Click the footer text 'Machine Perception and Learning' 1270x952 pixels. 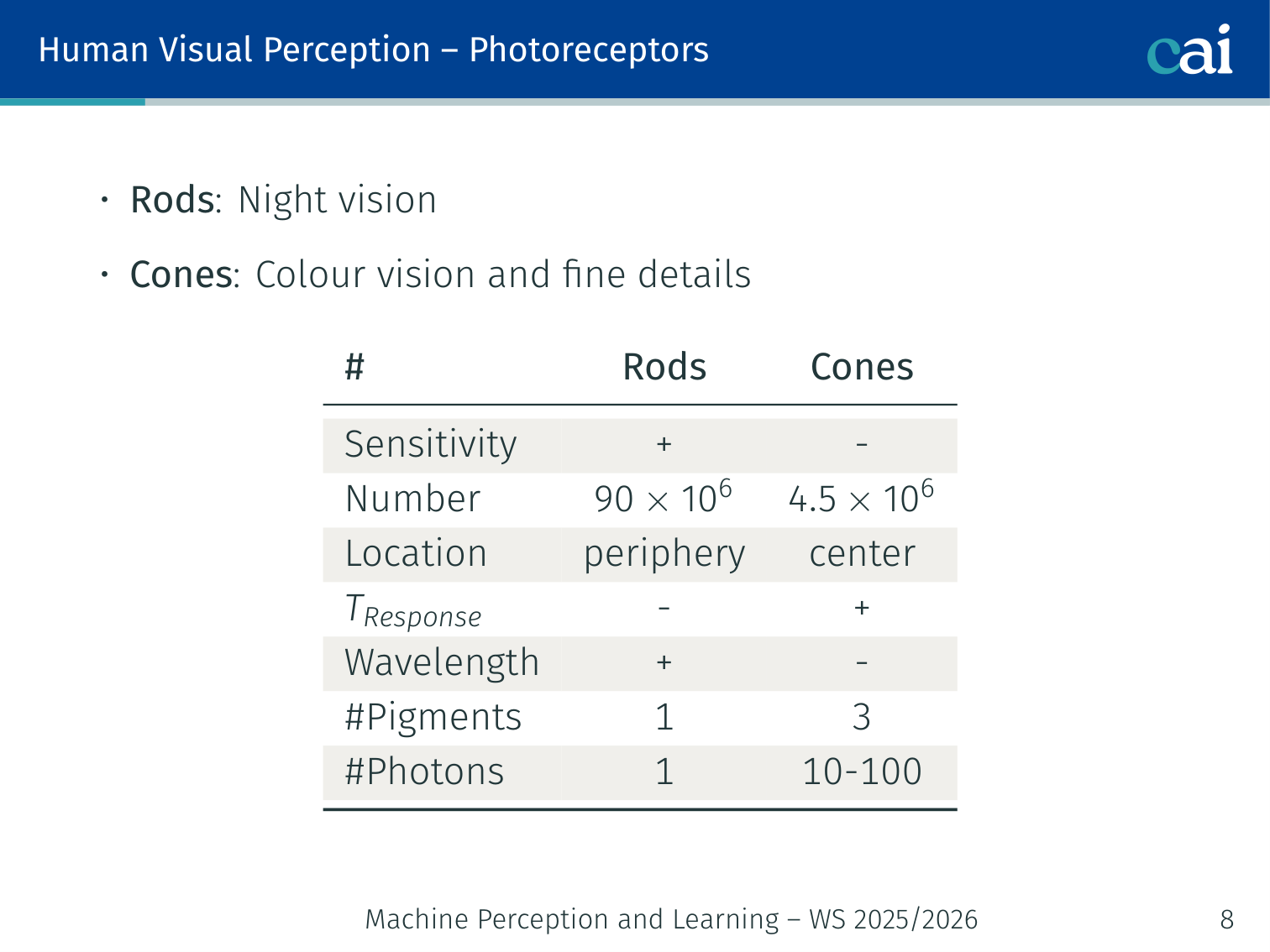coord(572,919)
